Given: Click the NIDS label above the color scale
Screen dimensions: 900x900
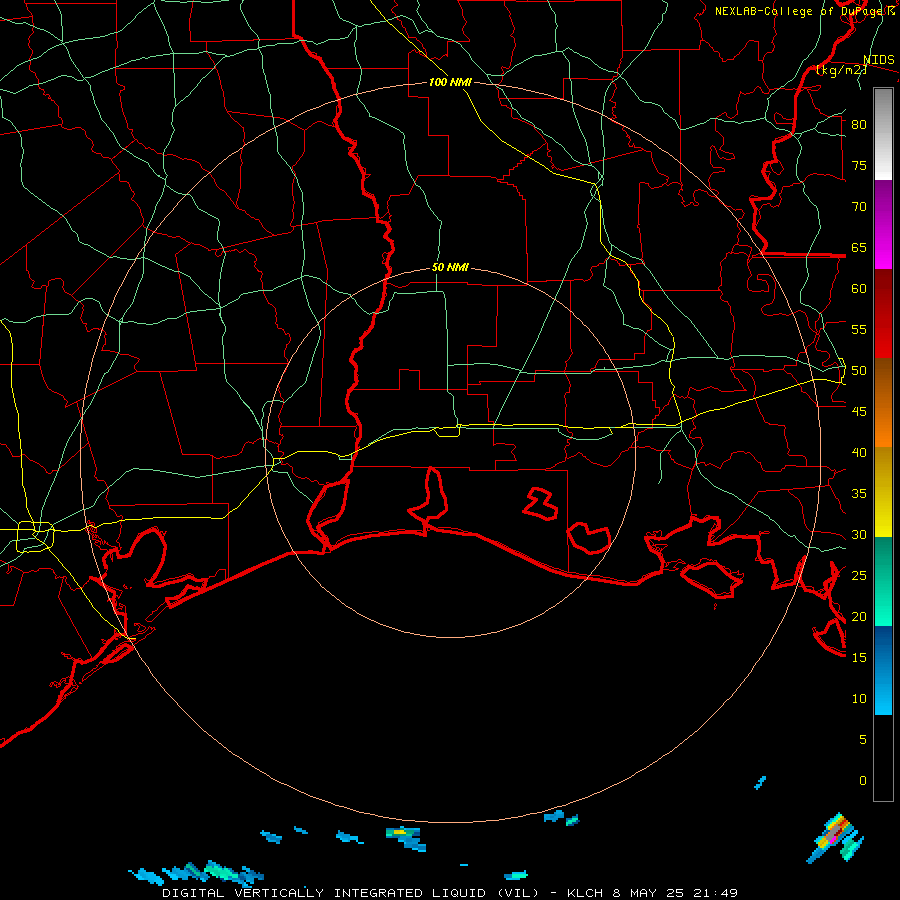Looking at the screenshot, I should point(878,60).
